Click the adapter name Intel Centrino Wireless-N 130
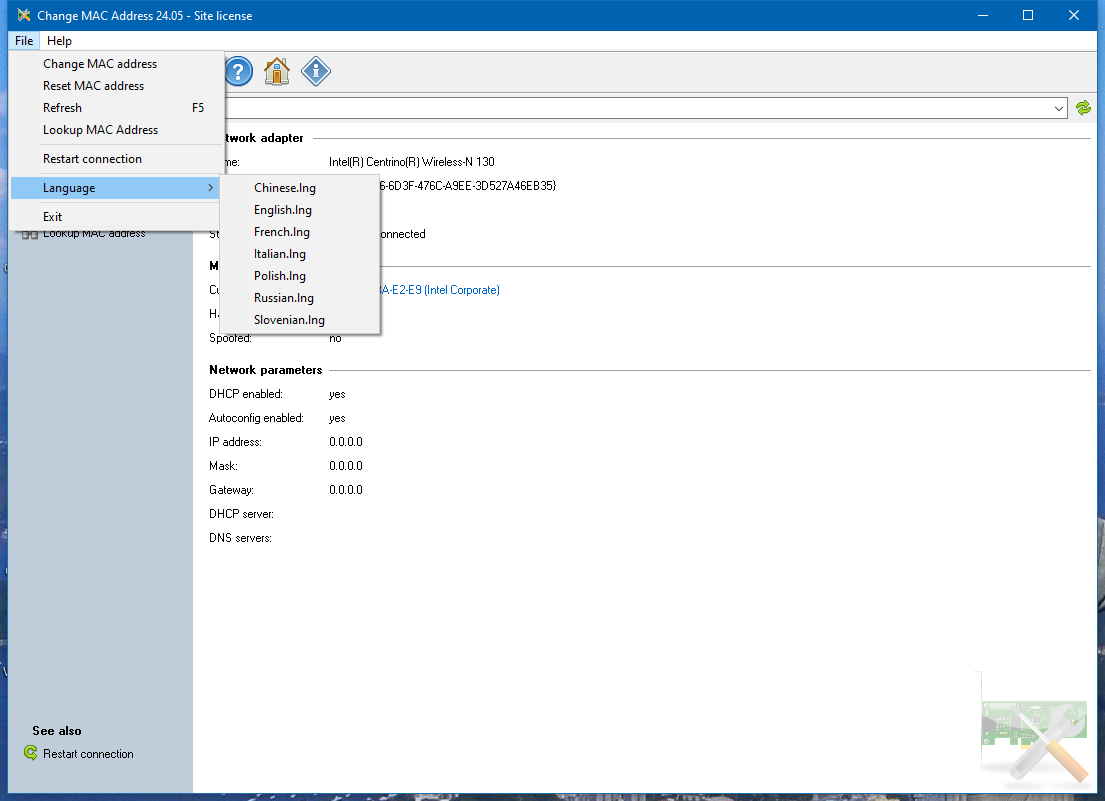The height and width of the screenshot is (801, 1105). tap(412, 162)
